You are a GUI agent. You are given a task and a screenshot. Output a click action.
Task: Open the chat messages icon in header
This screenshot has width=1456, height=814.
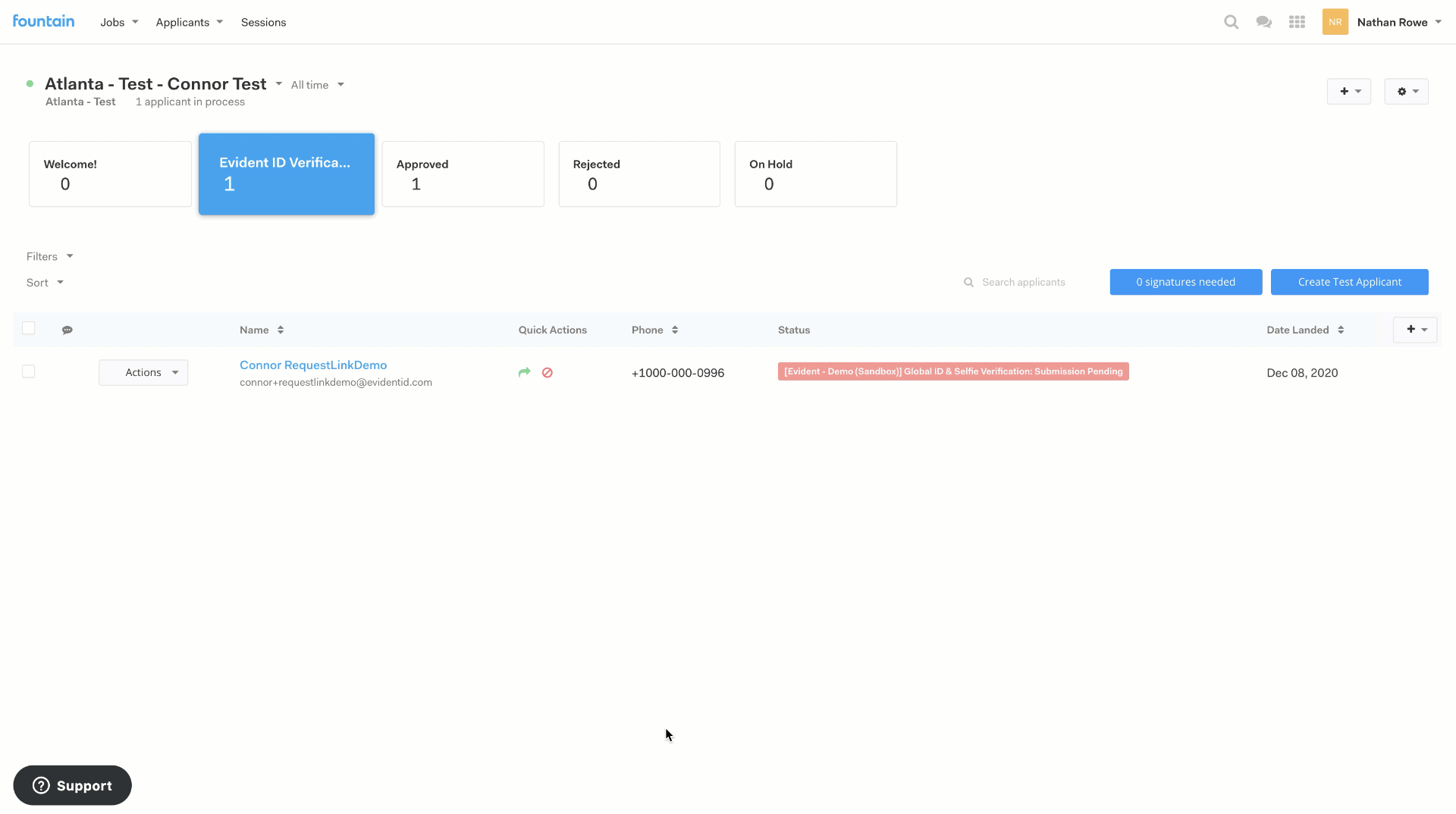click(1263, 22)
